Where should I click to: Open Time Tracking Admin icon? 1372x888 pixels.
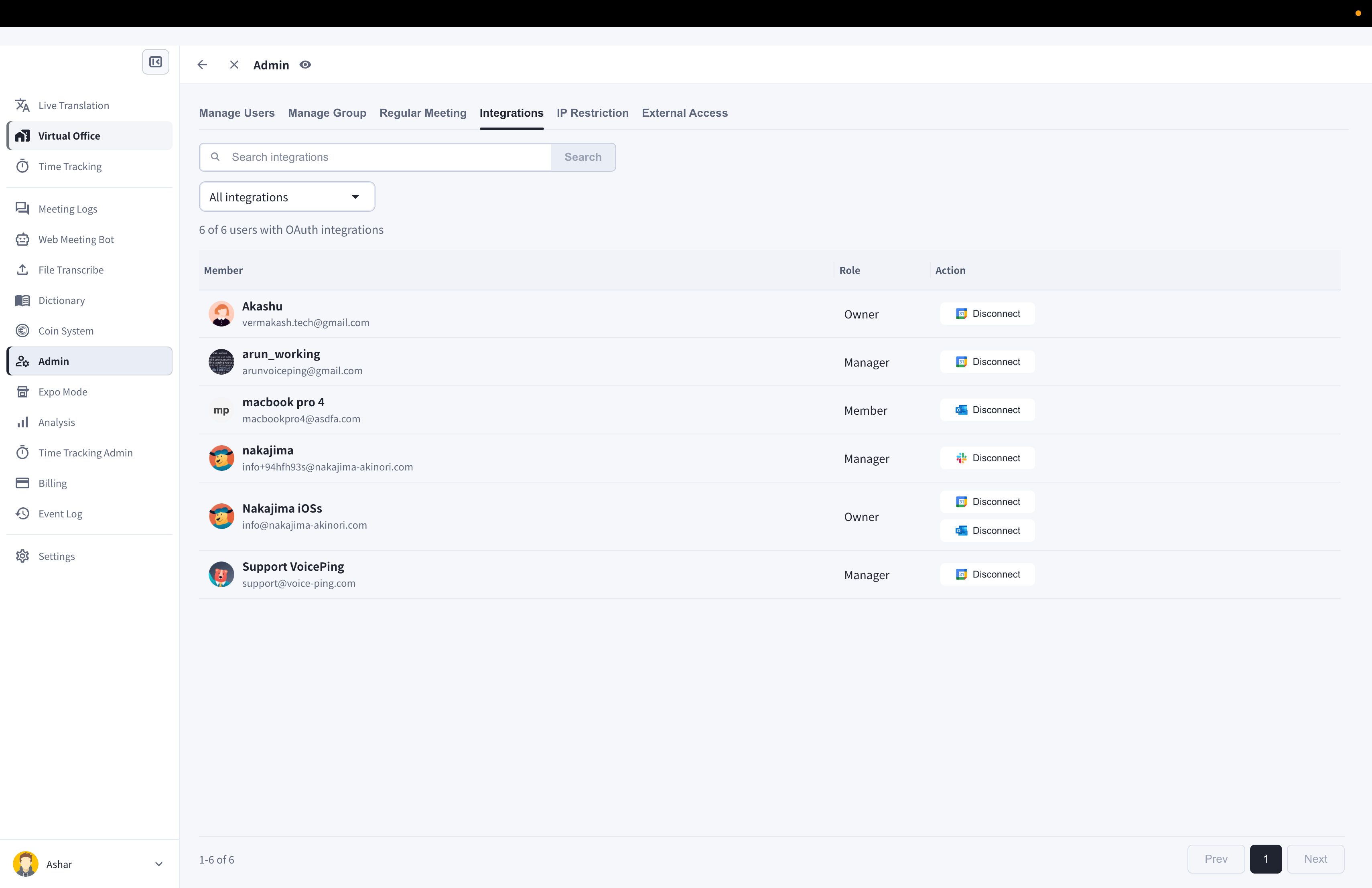pyautogui.click(x=22, y=452)
